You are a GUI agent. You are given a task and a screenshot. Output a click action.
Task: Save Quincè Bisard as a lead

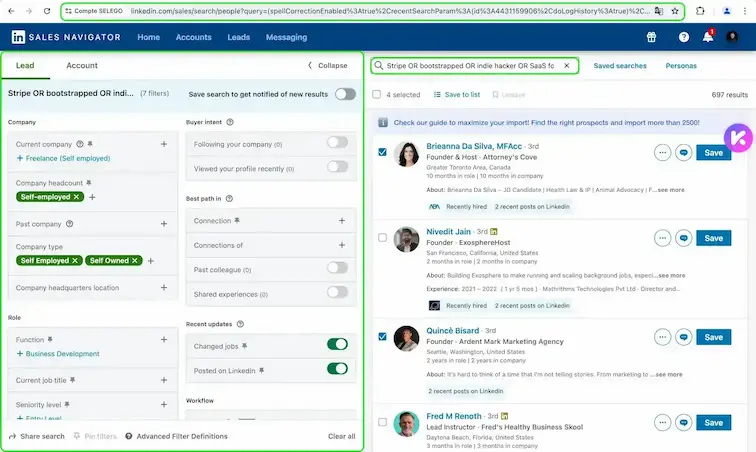713,337
